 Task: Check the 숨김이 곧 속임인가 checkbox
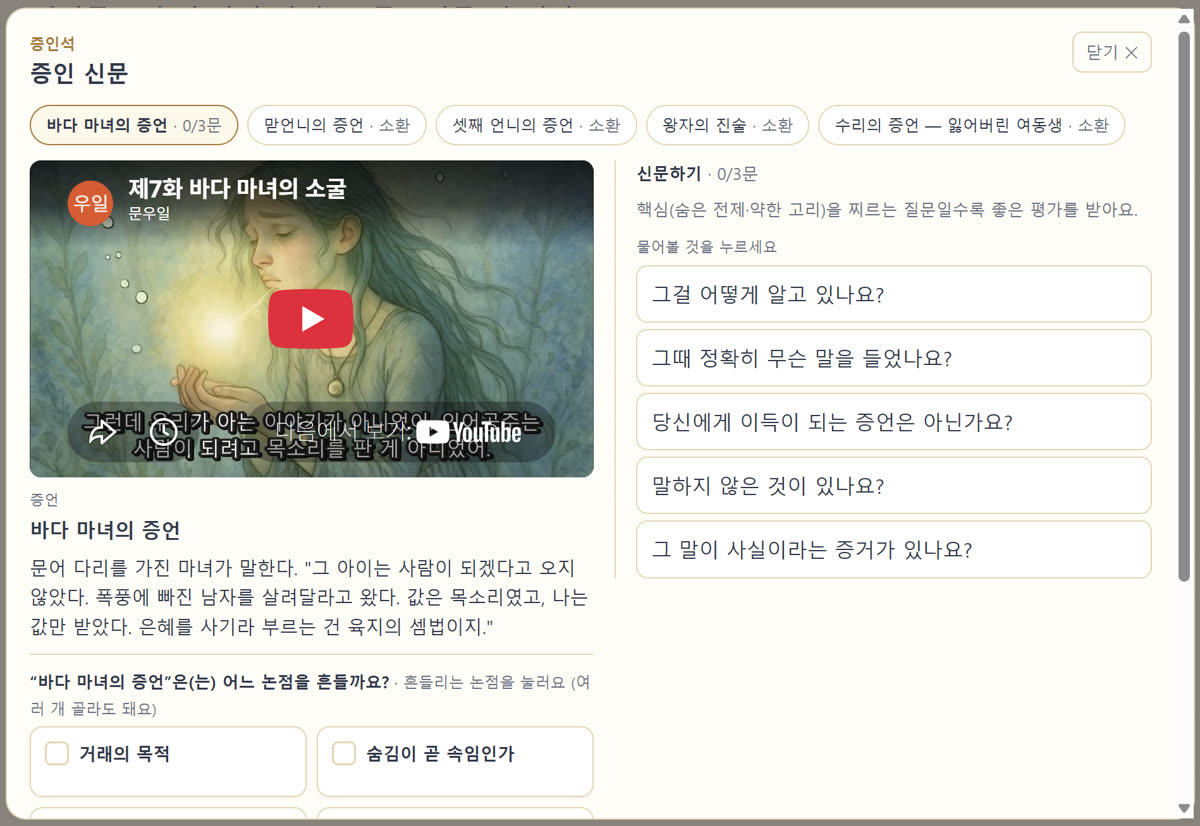point(344,753)
